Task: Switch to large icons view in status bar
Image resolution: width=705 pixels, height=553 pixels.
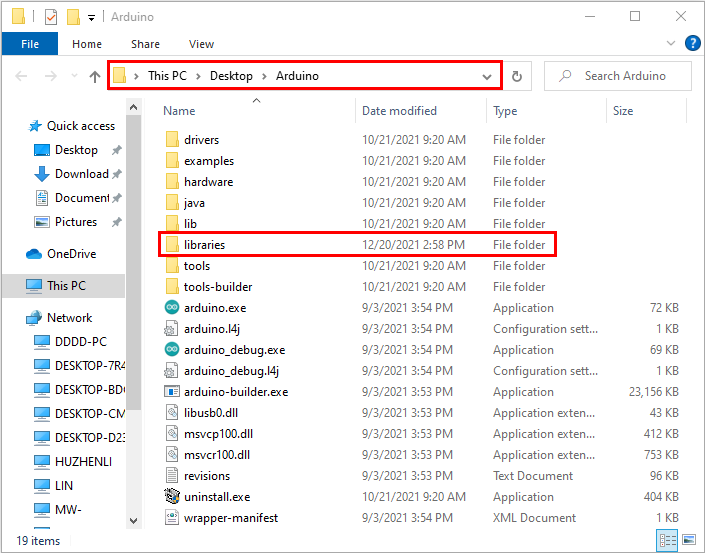Action: click(689, 540)
